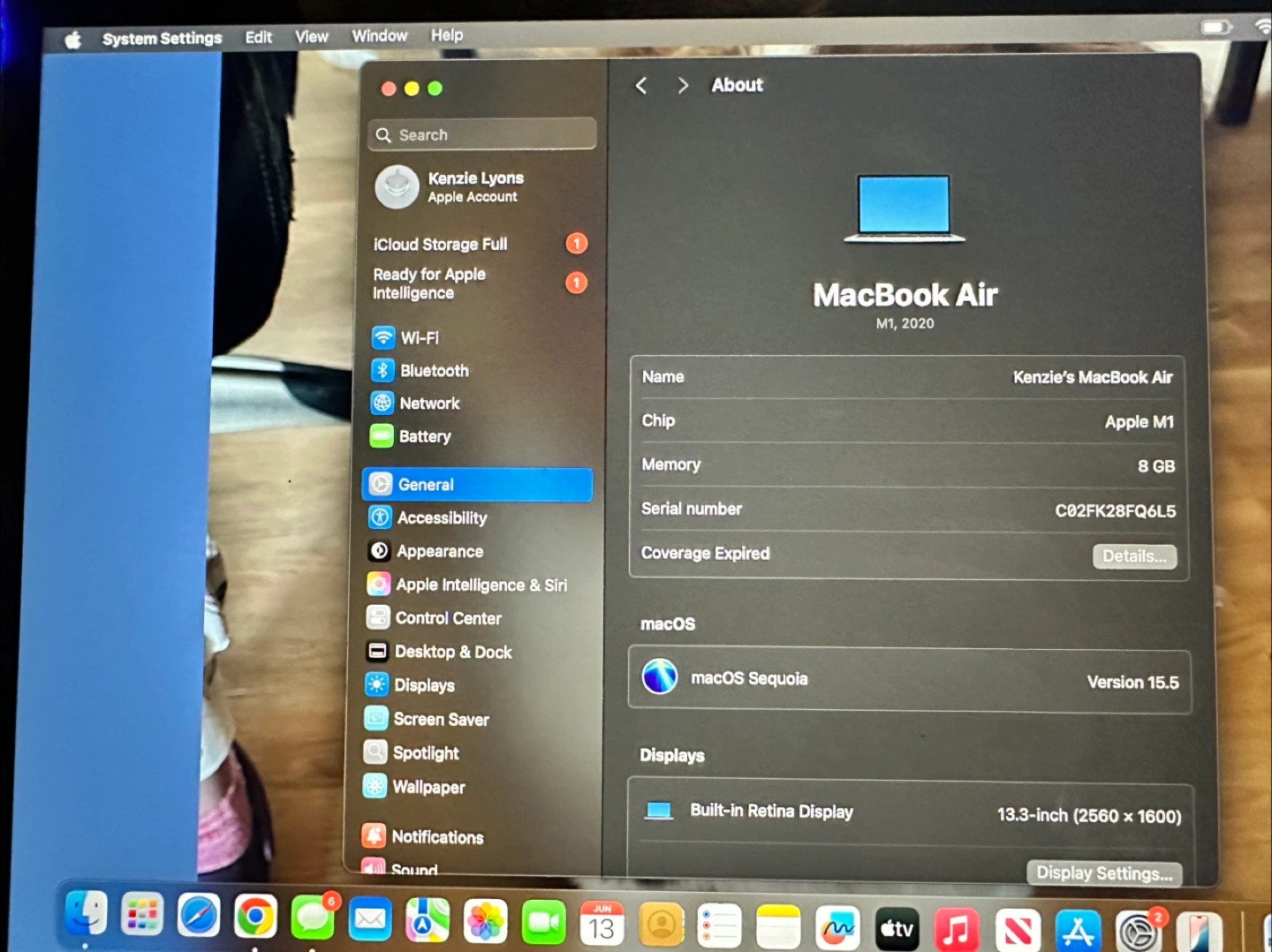The height and width of the screenshot is (952, 1272).
Task: Click the Search field in sidebar
Action: click(482, 134)
